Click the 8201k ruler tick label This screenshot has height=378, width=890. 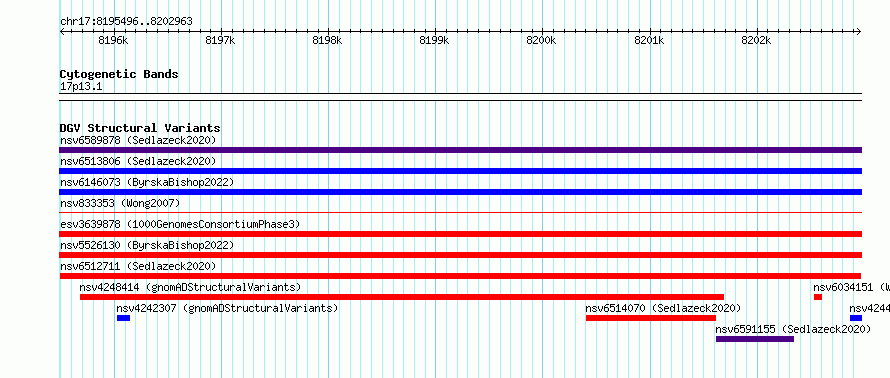coord(649,40)
